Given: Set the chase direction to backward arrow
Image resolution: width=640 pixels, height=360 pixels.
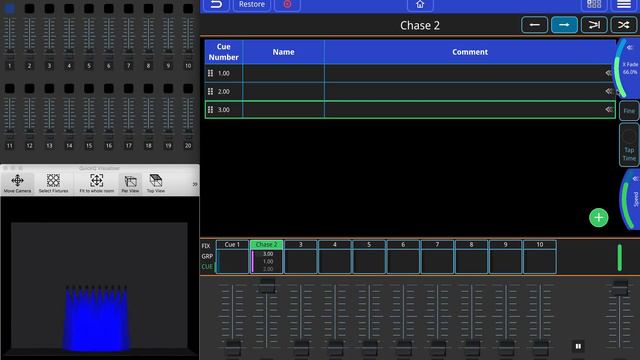Looking at the screenshot, I should click(534, 25).
